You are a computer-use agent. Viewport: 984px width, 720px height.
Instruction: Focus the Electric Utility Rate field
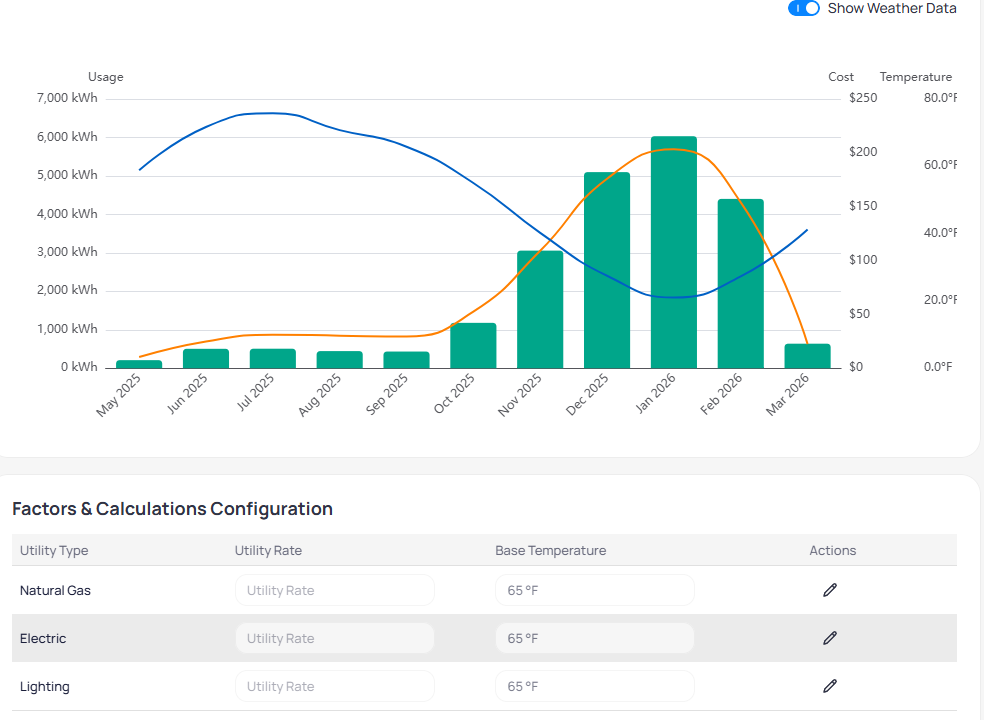pyautogui.click(x=334, y=638)
